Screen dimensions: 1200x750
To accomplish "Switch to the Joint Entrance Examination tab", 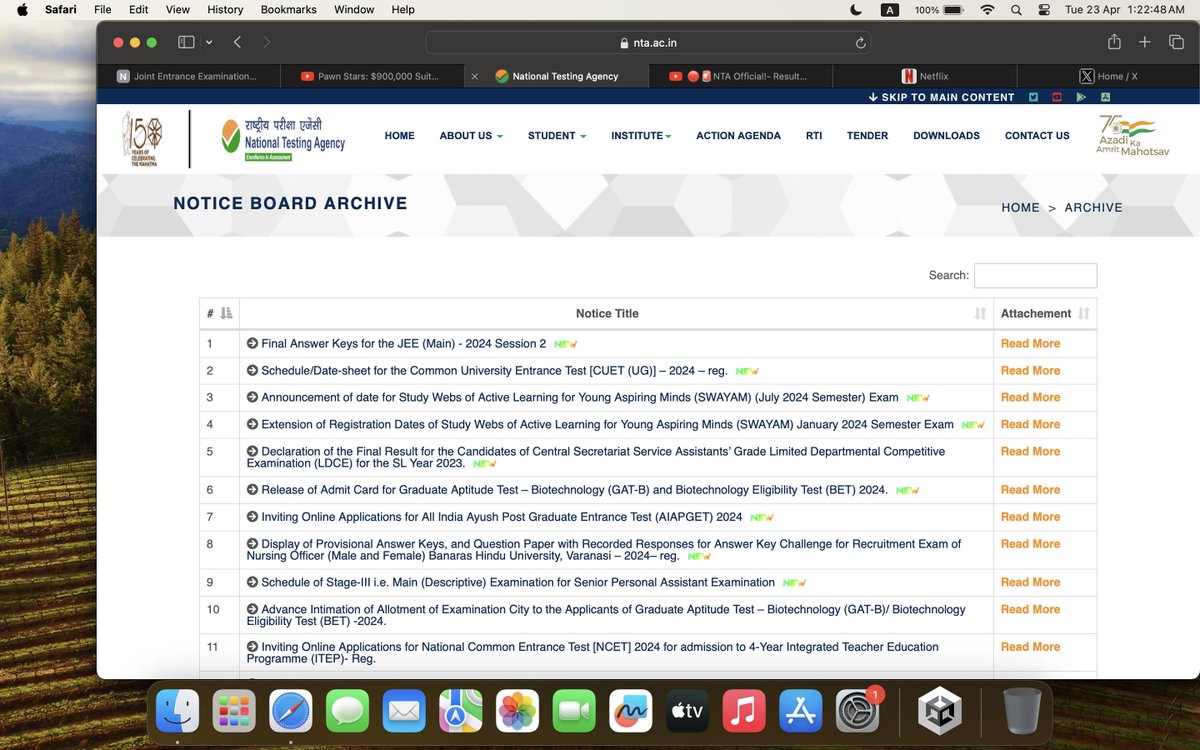I will pos(188,76).
